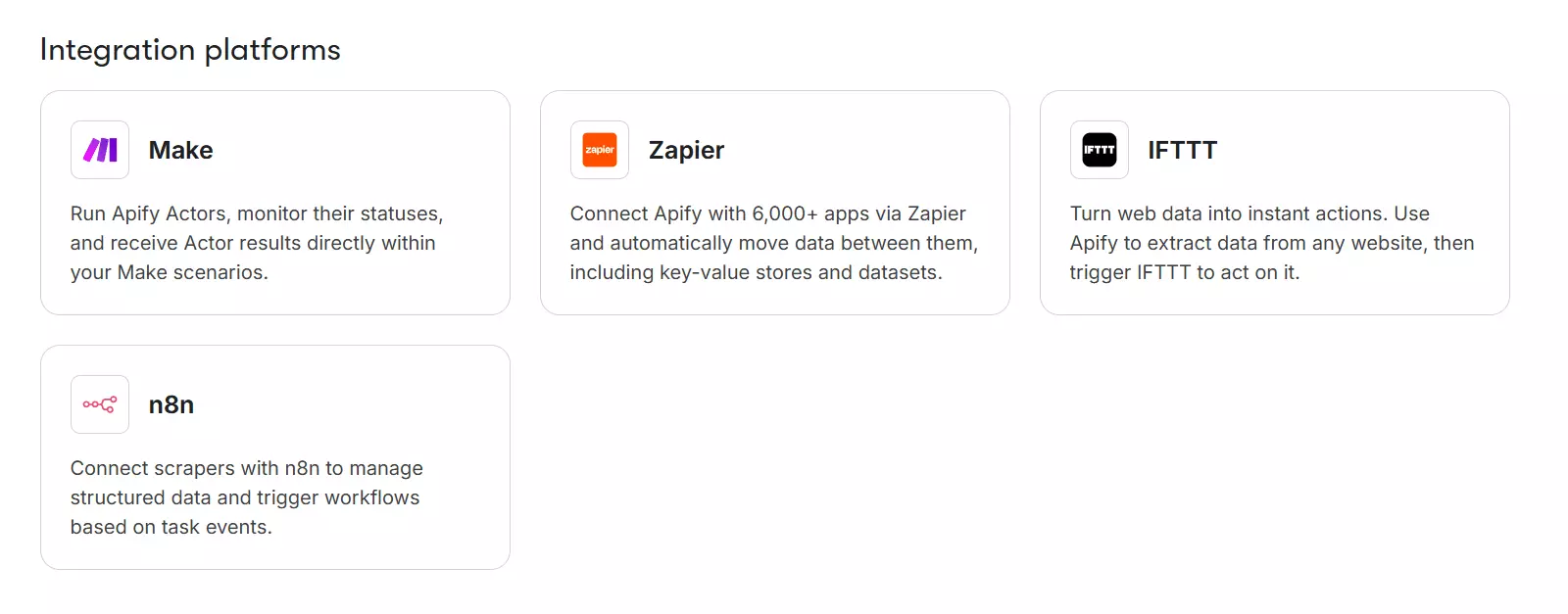Open the IFTTT integration via its title
1568x614 pixels.
[1182, 150]
